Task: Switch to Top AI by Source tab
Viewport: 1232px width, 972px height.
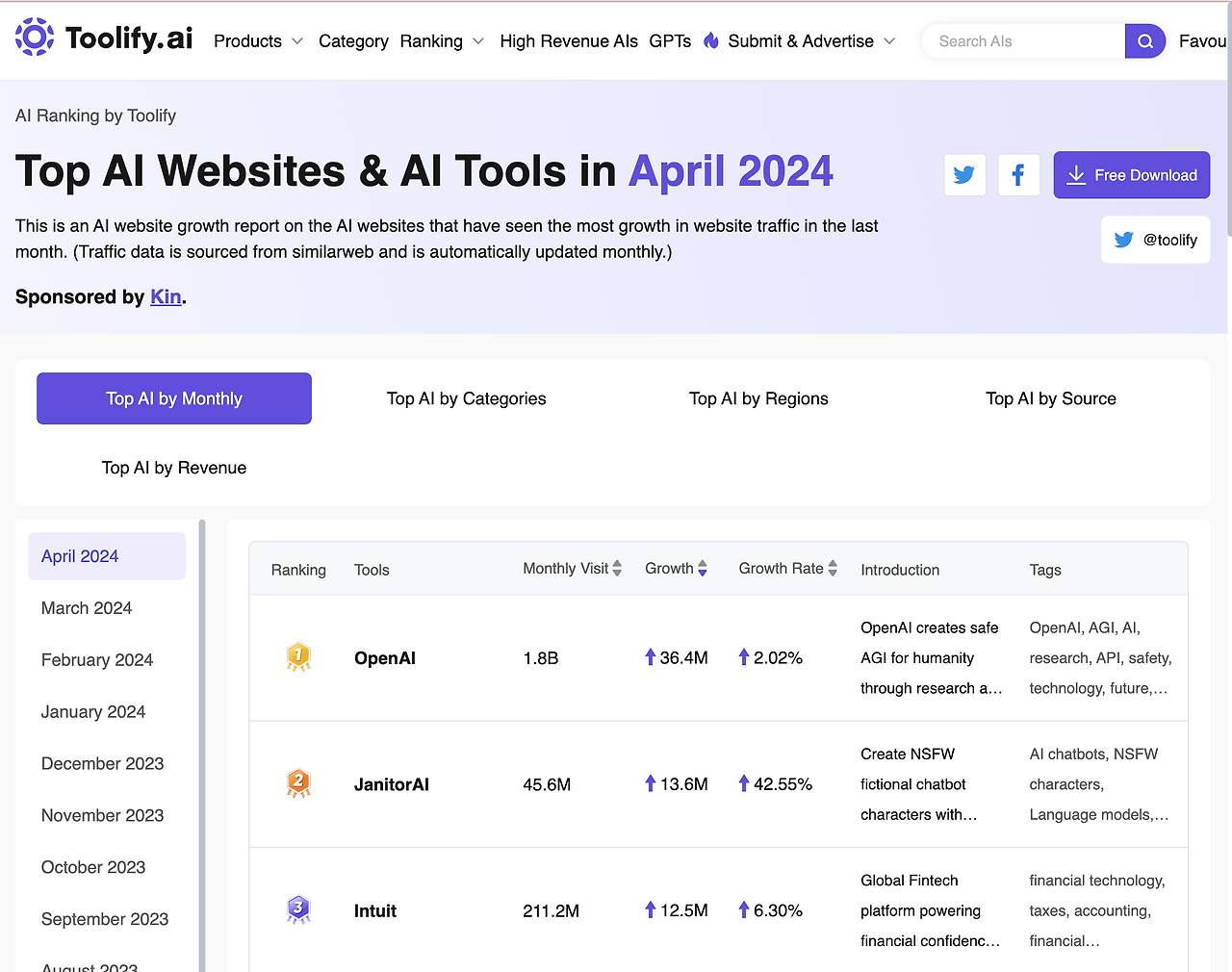Action: 1051,398
